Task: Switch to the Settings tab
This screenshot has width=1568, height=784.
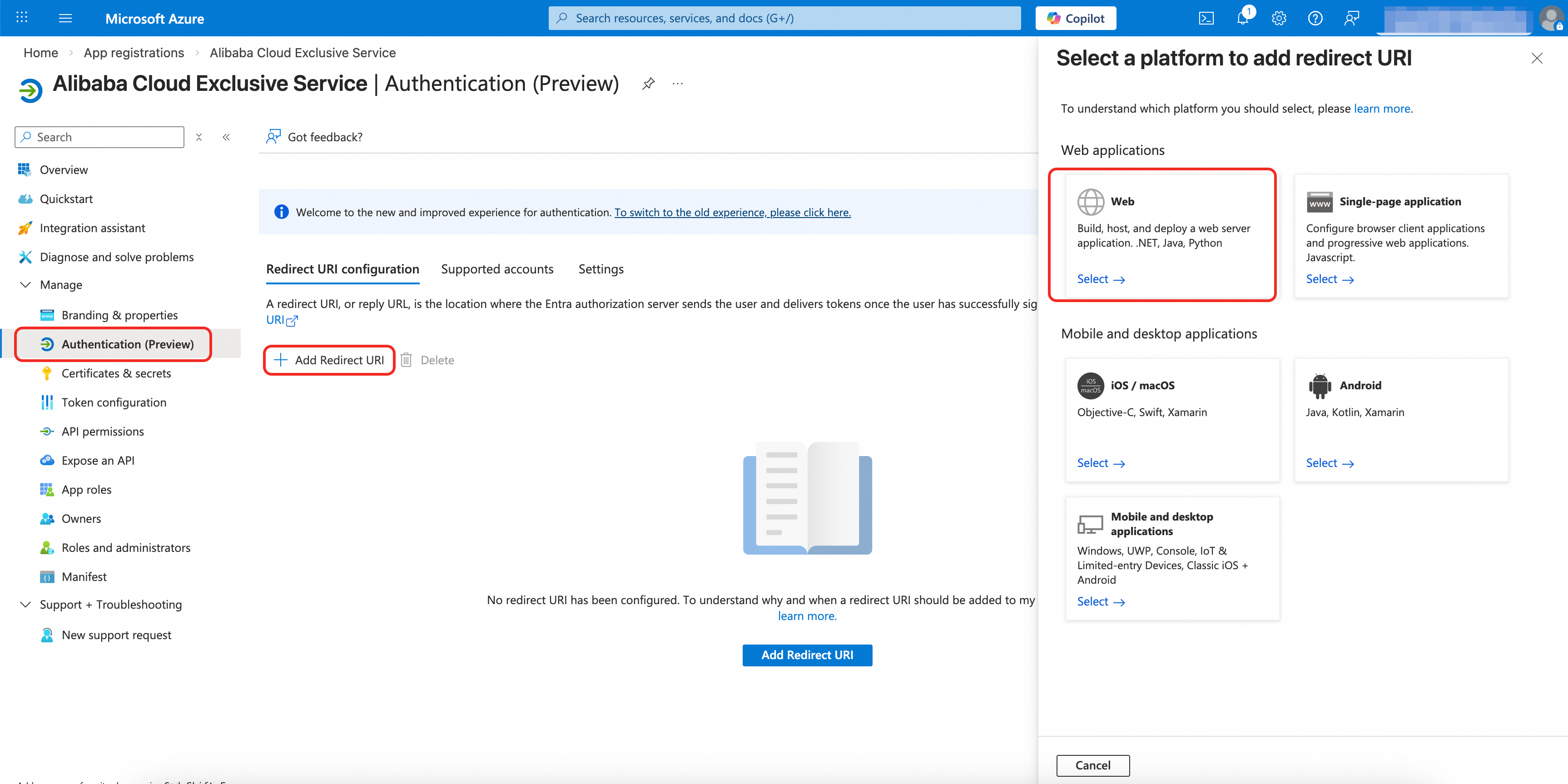Action: tap(600, 269)
